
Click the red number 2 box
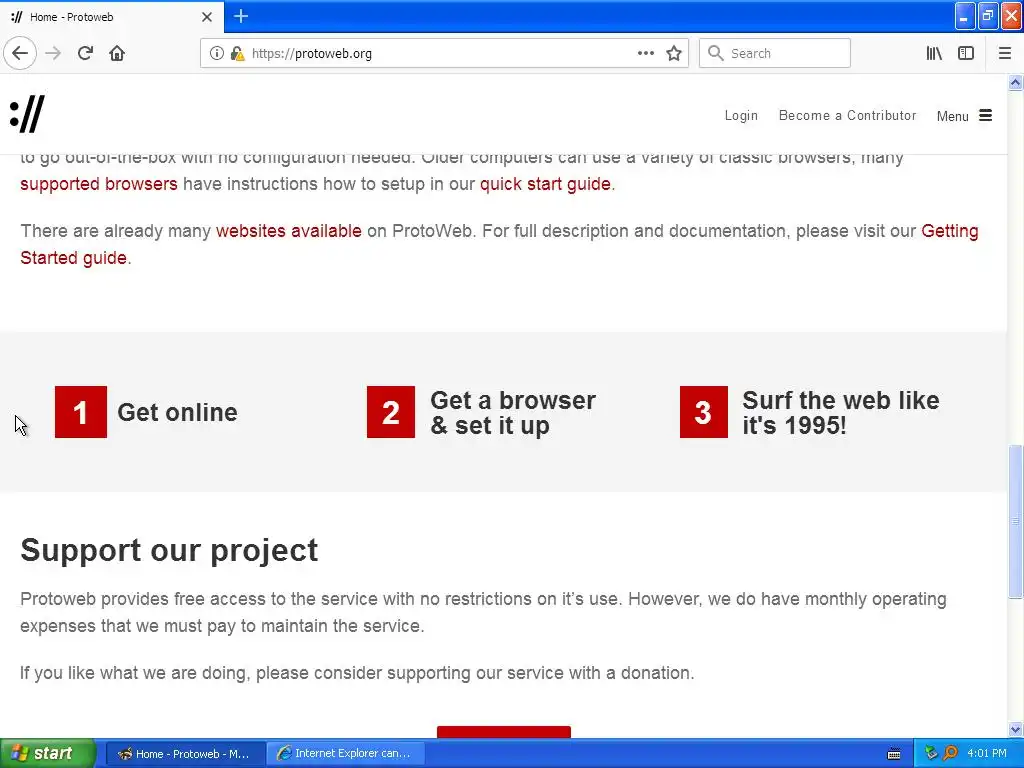coord(391,412)
